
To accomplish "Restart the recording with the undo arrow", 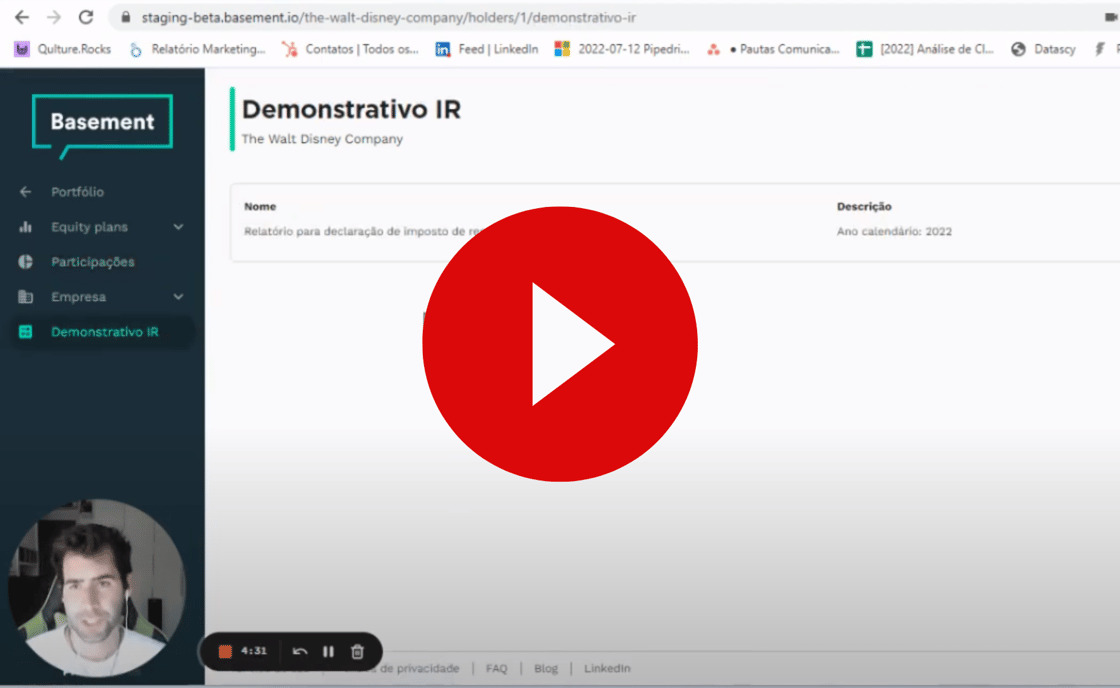I will (299, 651).
